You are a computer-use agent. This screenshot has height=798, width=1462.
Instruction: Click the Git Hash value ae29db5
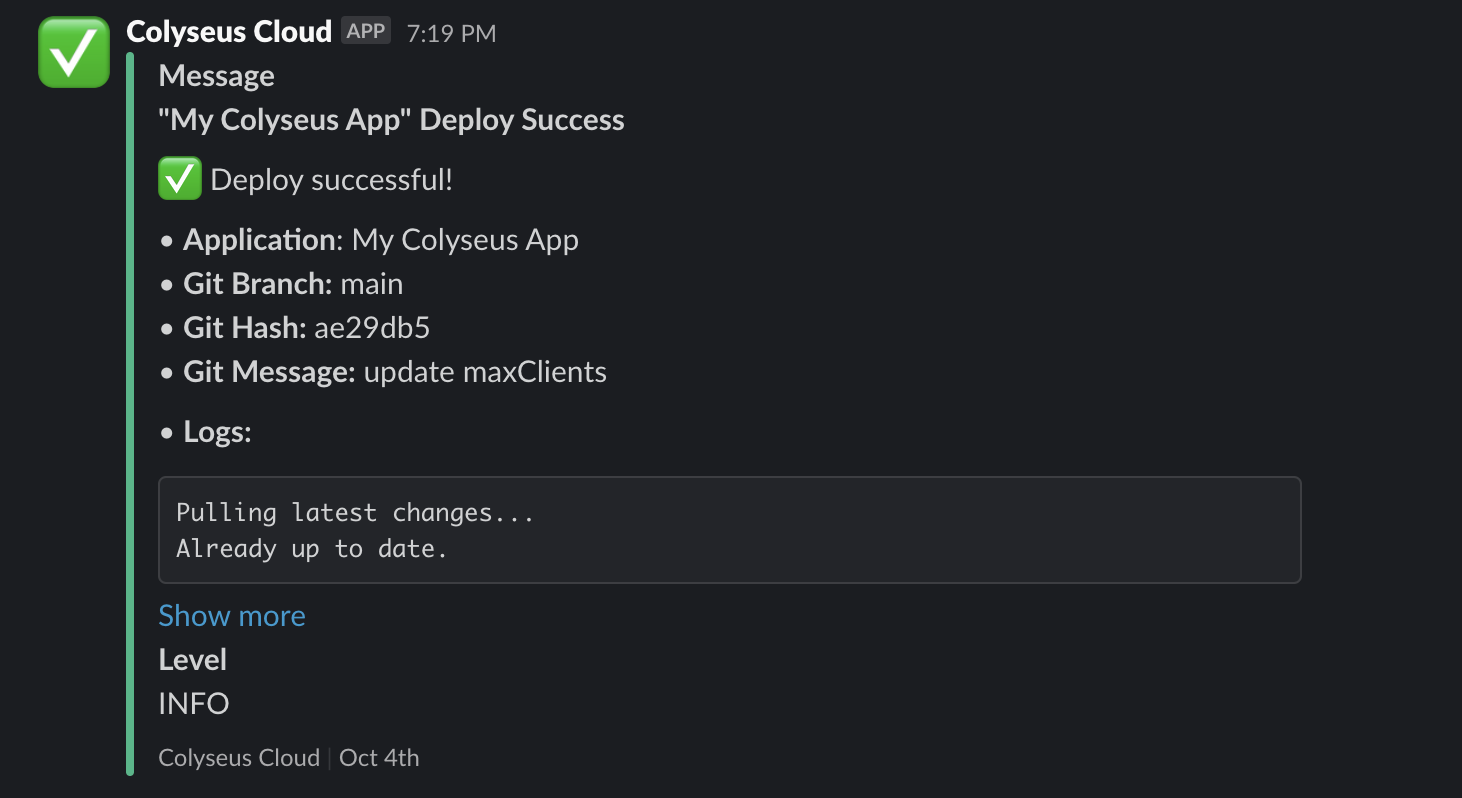(372, 328)
